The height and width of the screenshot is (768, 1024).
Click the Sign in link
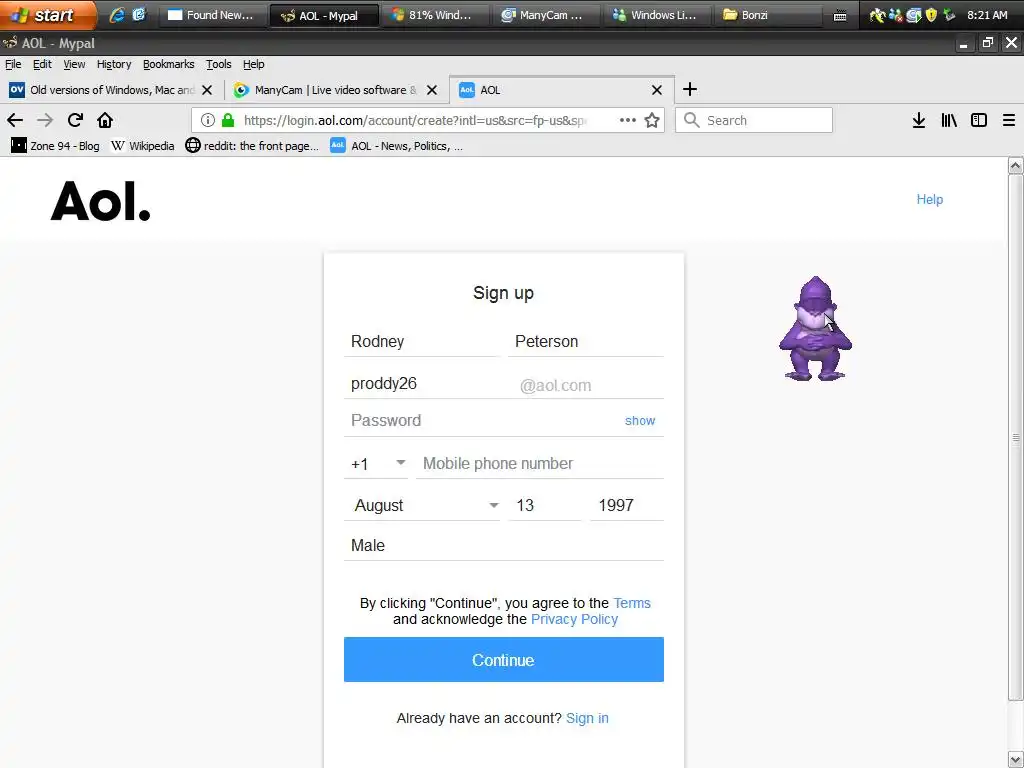pyautogui.click(x=587, y=718)
